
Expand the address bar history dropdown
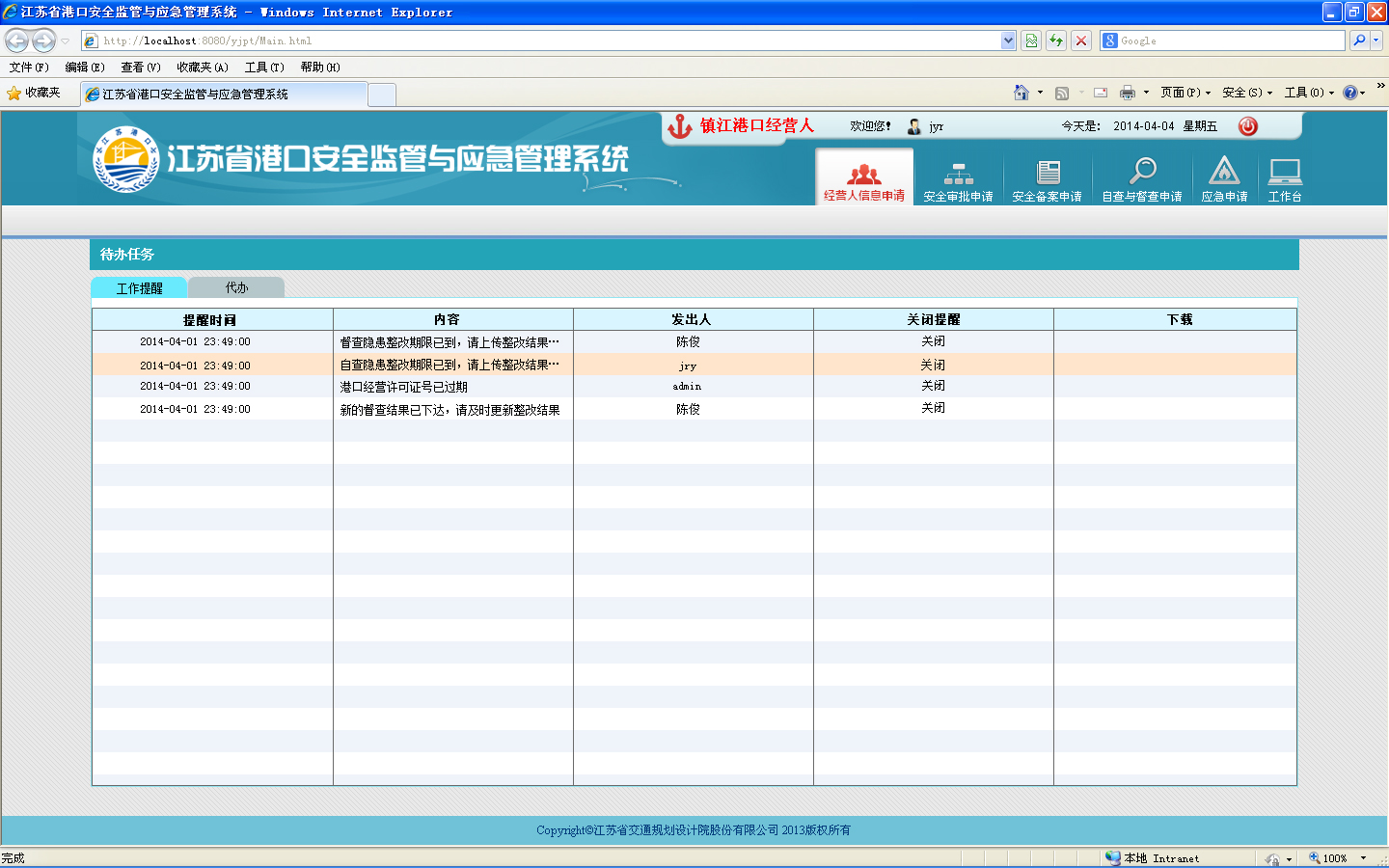click(1008, 41)
